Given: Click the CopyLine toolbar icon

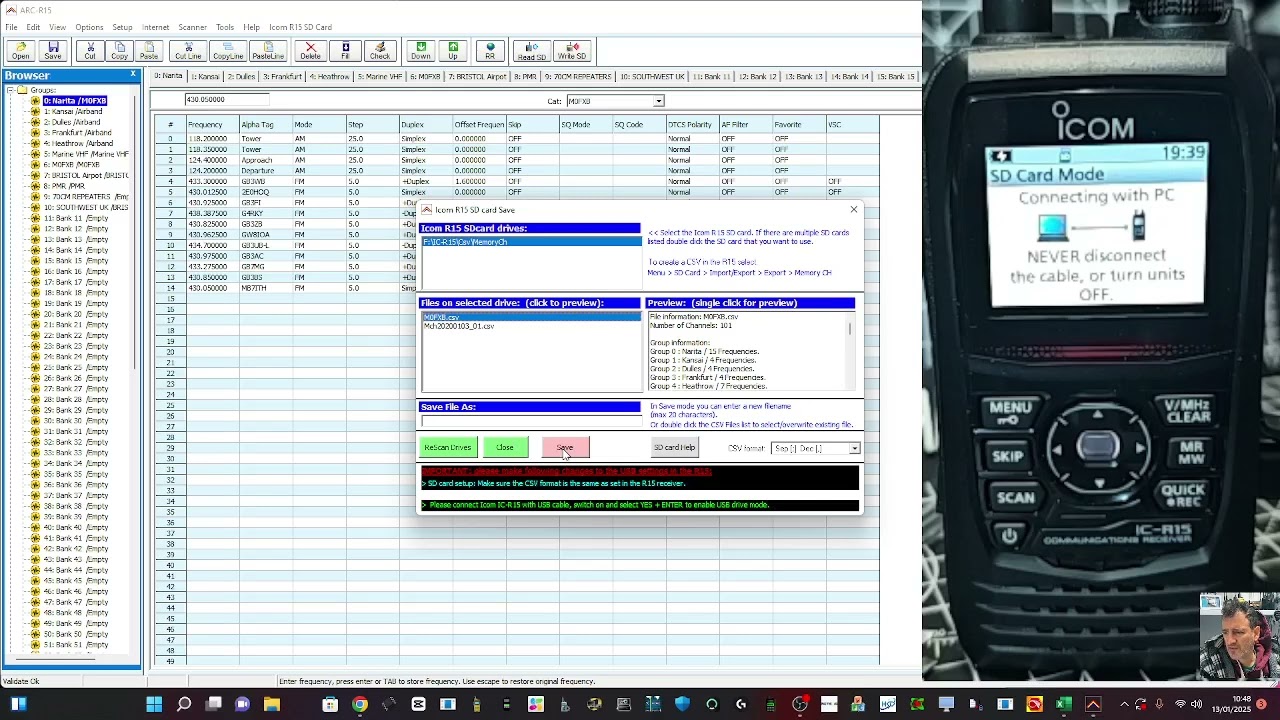Looking at the screenshot, I should [x=228, y=51].
